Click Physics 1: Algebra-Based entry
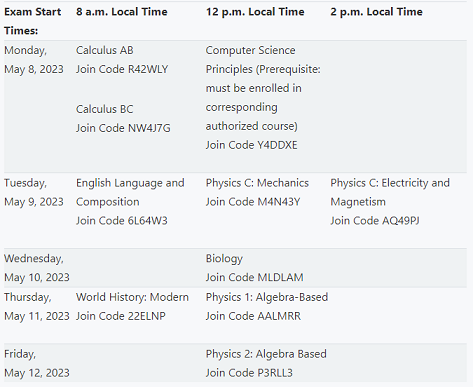This screenshot has height=387, width=473. [267, 297]
